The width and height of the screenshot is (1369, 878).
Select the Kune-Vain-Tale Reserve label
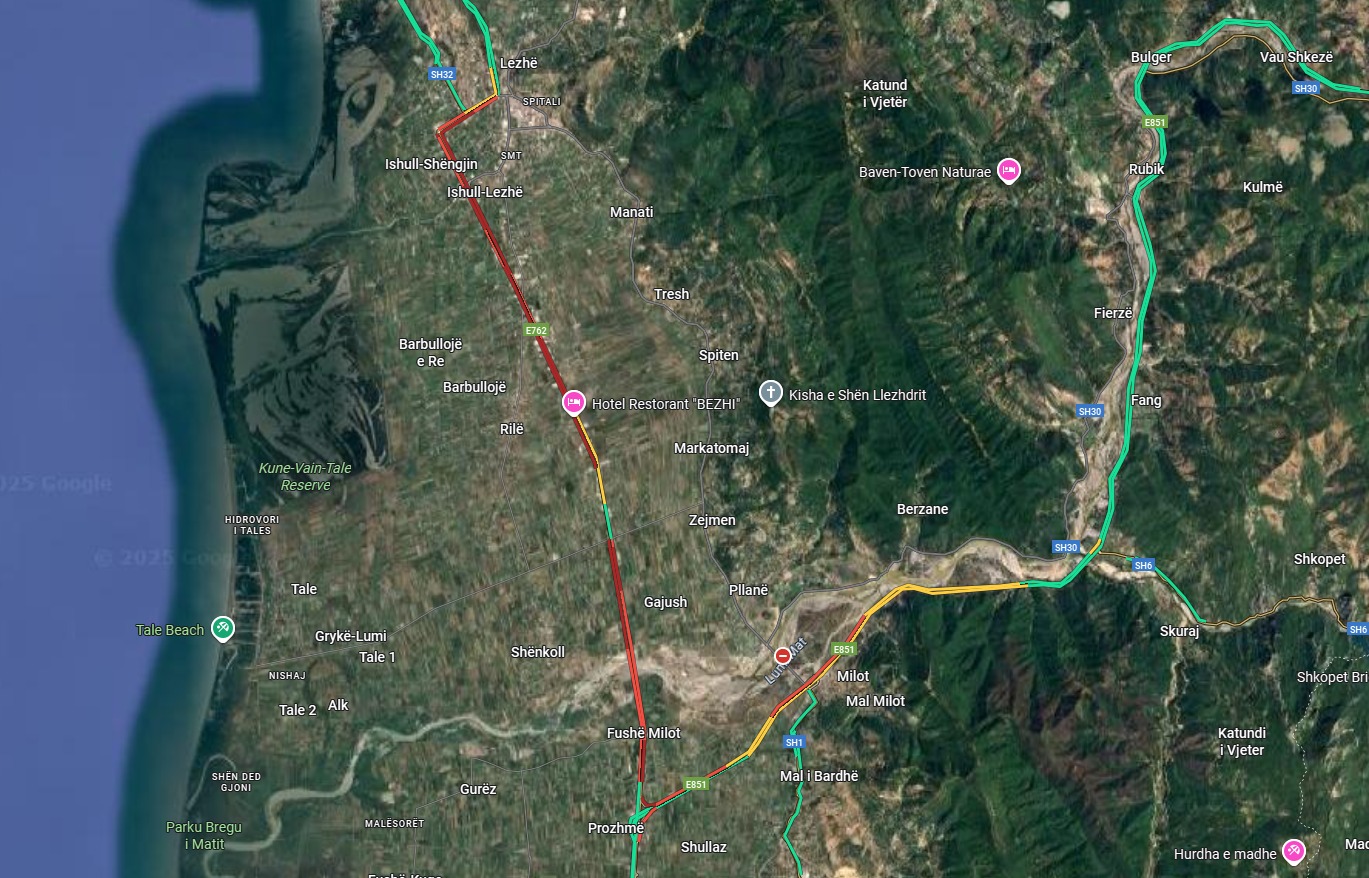[305, 476]
